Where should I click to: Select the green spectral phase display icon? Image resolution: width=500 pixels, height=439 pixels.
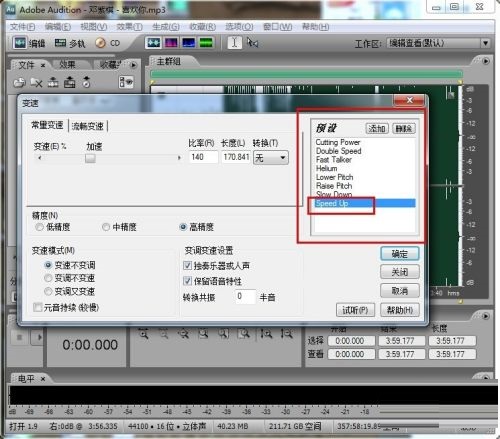(x=206, y=43)
